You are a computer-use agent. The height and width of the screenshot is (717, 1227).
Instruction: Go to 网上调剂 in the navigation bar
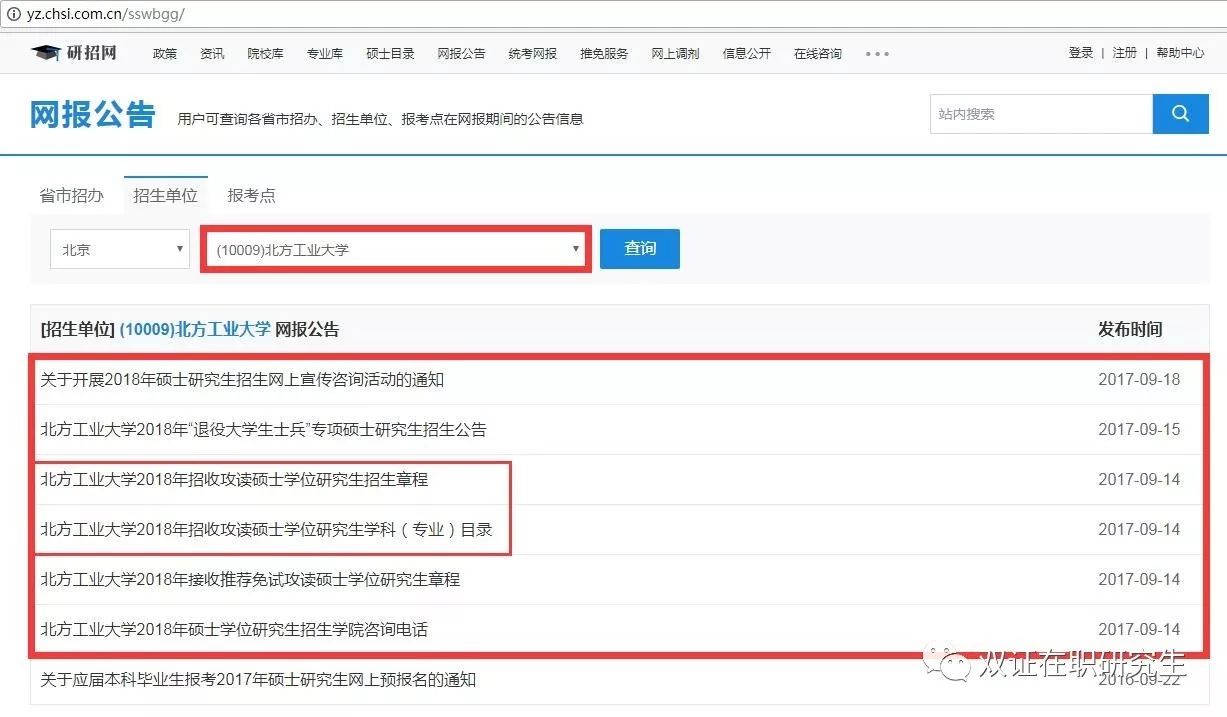[x=675, y=54]
